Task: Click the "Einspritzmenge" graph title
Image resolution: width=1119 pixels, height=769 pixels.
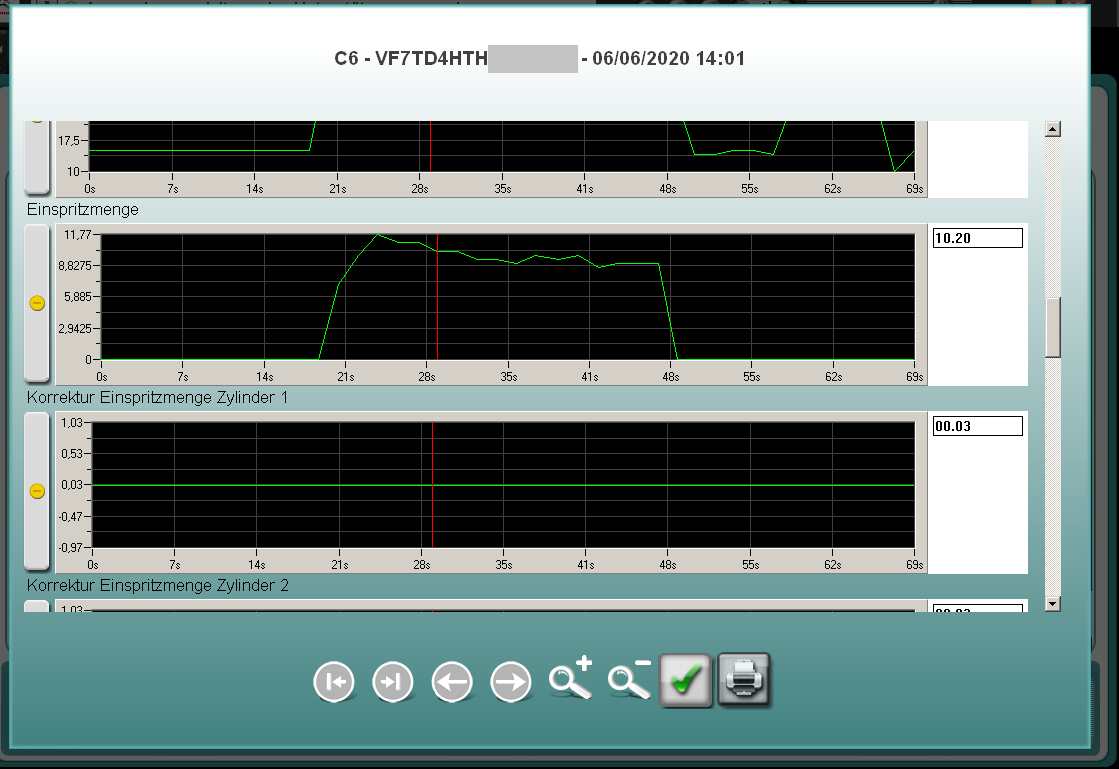Action: [x=83, y=210]
